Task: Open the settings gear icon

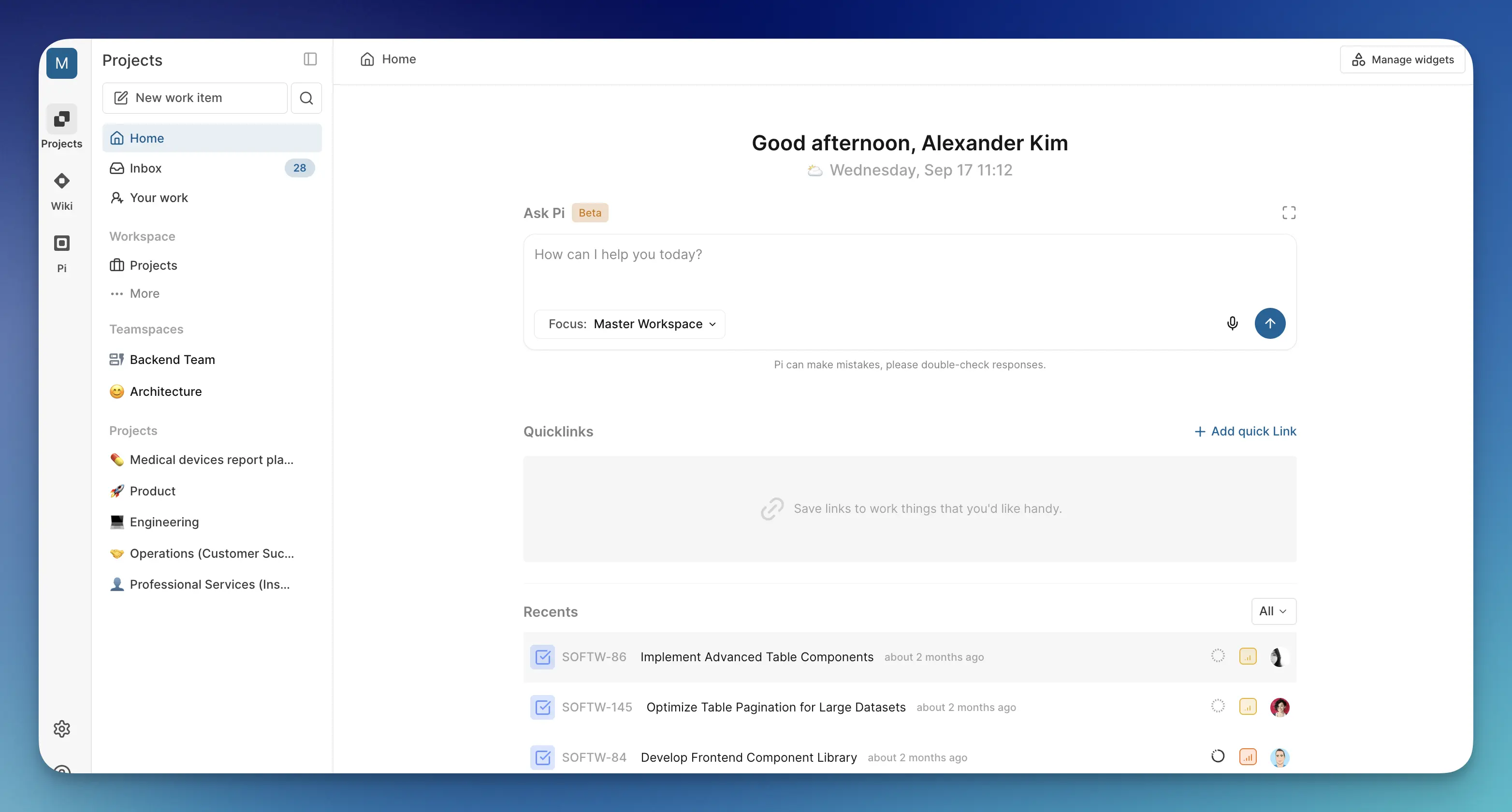Action: click(62, 729)
